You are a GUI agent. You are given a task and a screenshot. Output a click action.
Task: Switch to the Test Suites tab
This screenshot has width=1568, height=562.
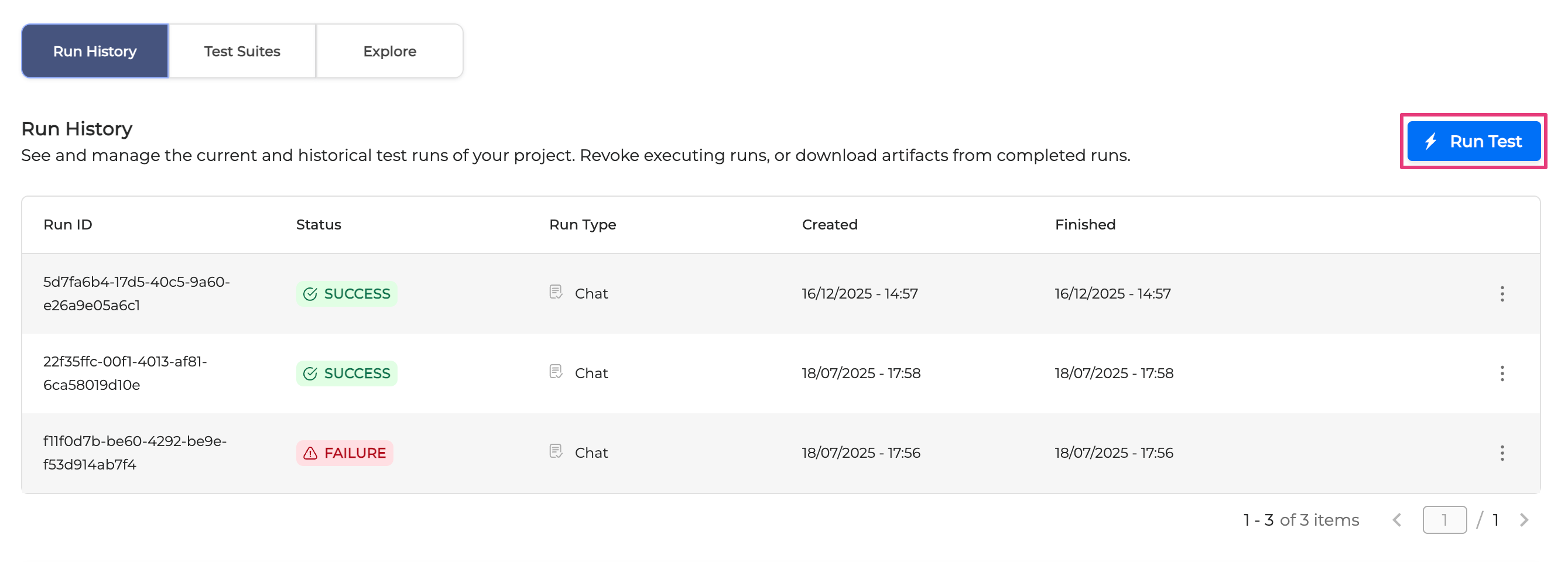click(x=242, y=51)
